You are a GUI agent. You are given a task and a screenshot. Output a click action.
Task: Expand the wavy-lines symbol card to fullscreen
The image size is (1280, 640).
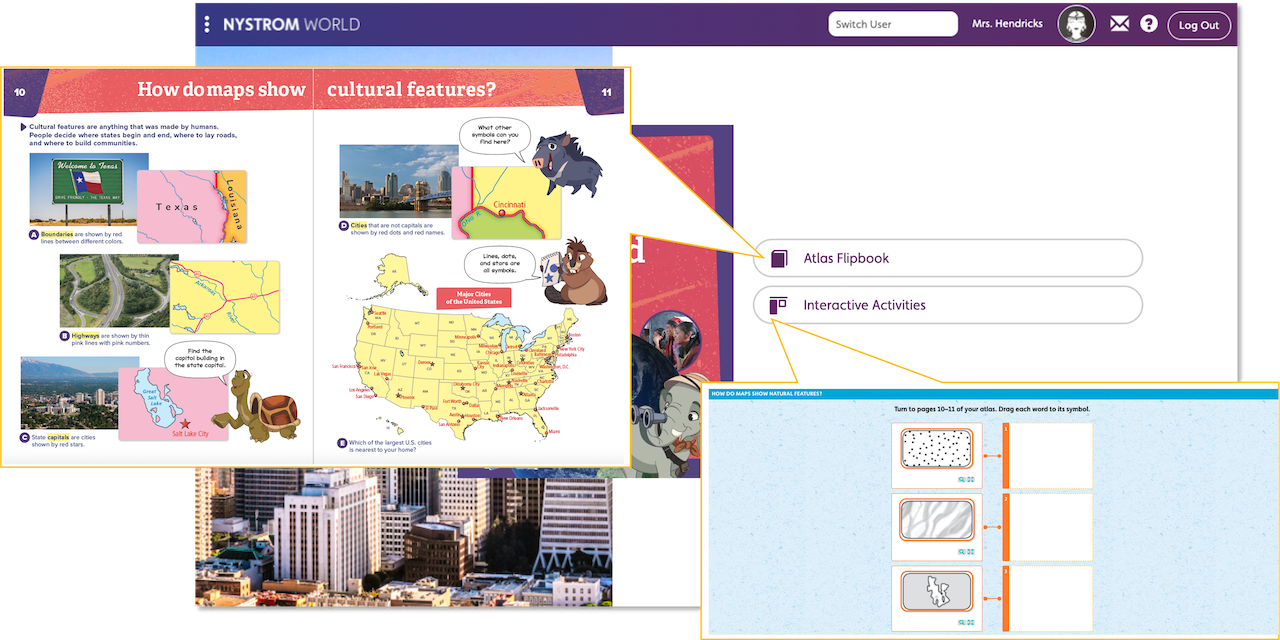(970, 551)
